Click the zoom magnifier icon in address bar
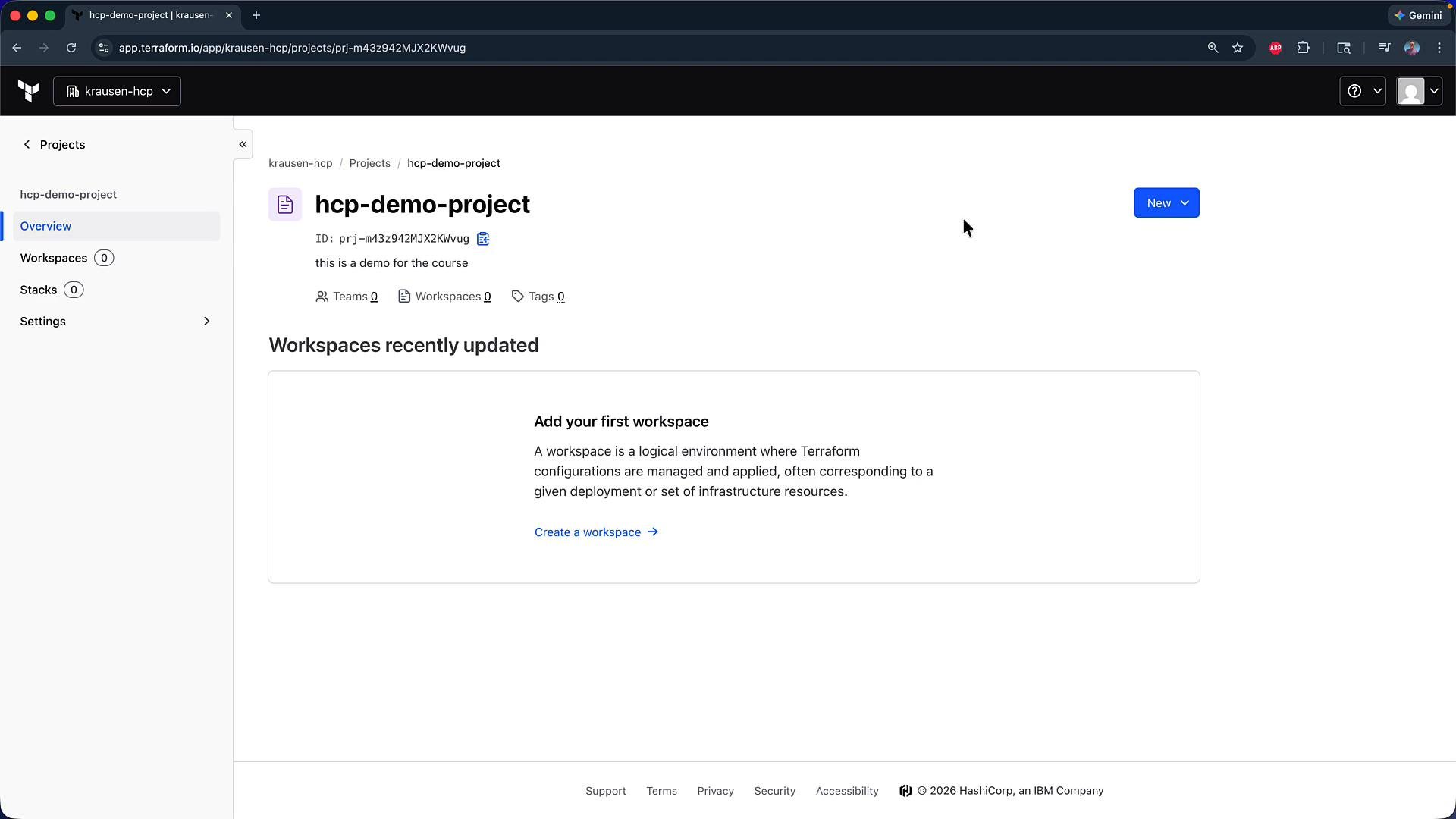The height and width of the screenshot is (819, 1456). (1213, 48)
